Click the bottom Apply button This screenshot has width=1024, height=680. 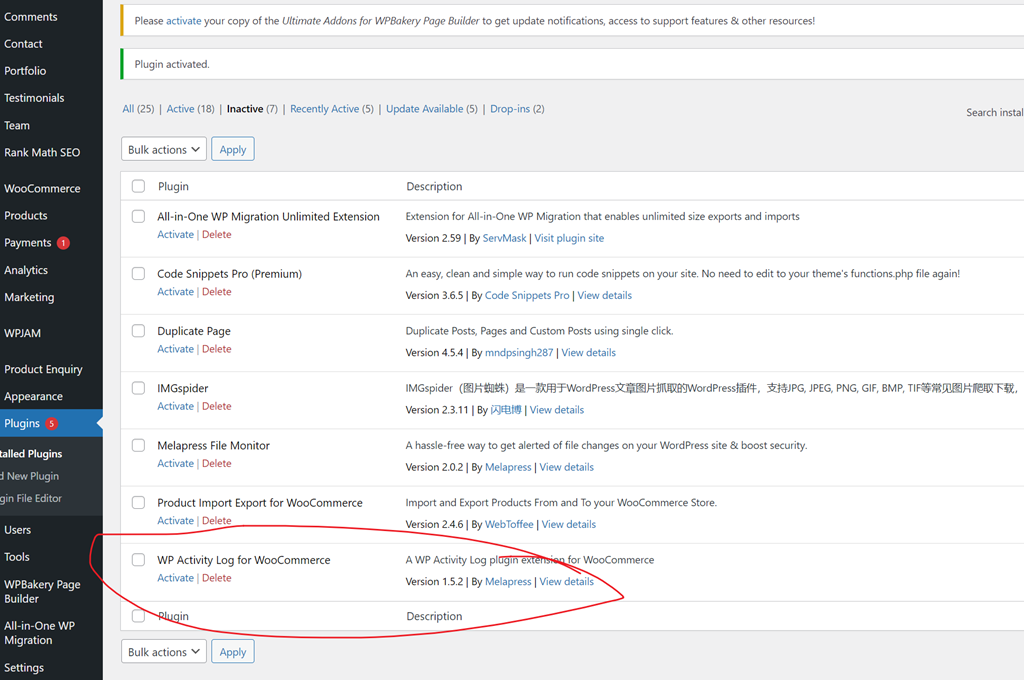[x=232, y=651]
